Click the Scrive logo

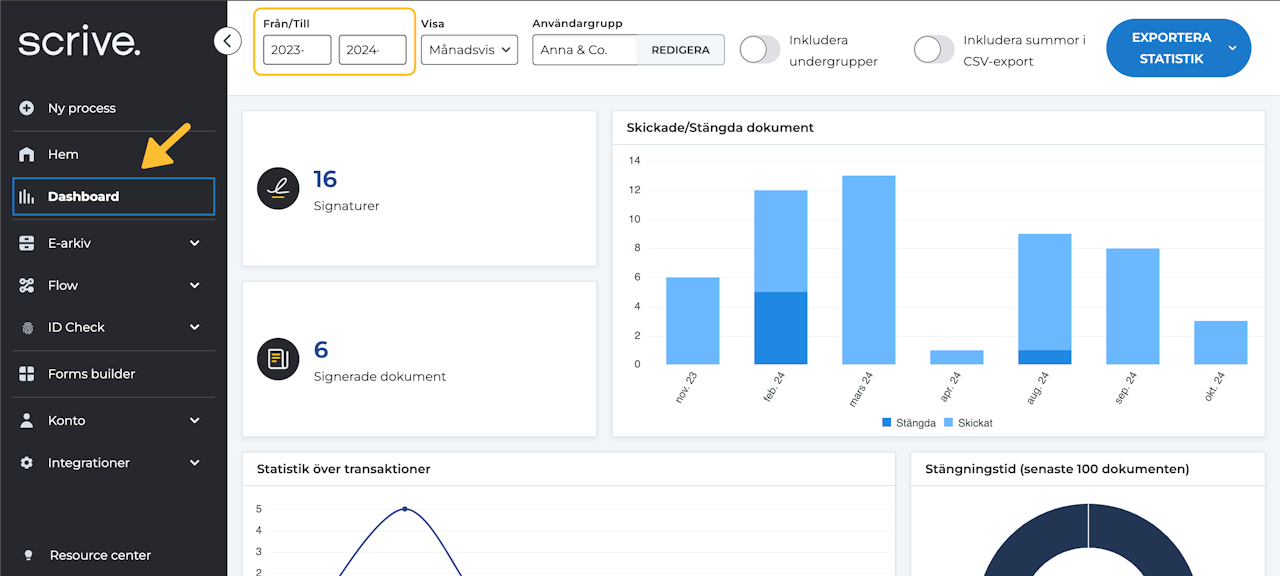pyautogui.click(x=79, y=42)
